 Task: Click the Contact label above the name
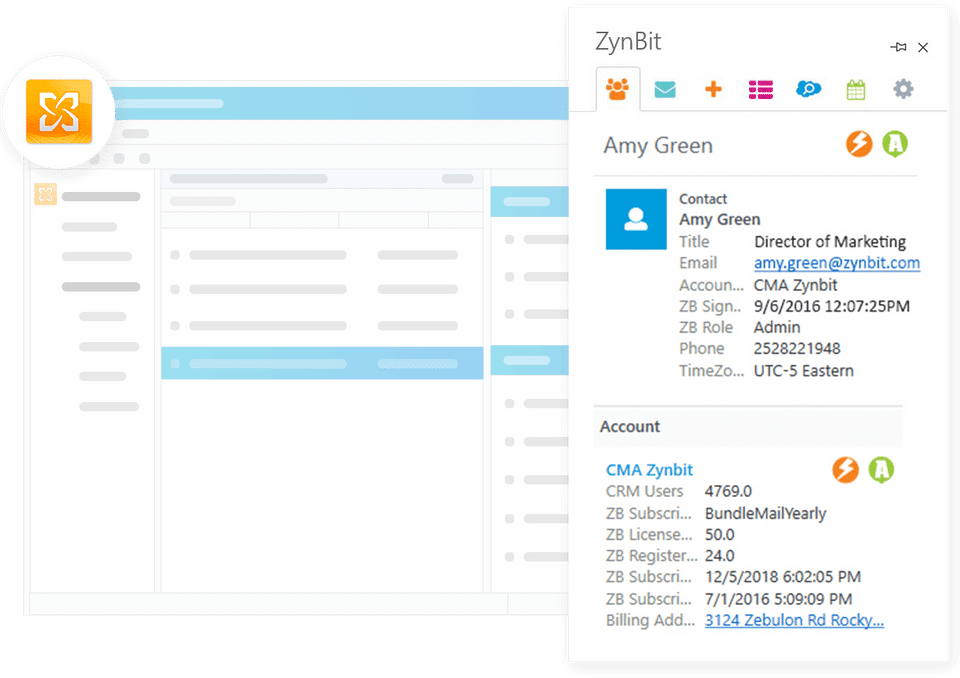pos(703,199)
